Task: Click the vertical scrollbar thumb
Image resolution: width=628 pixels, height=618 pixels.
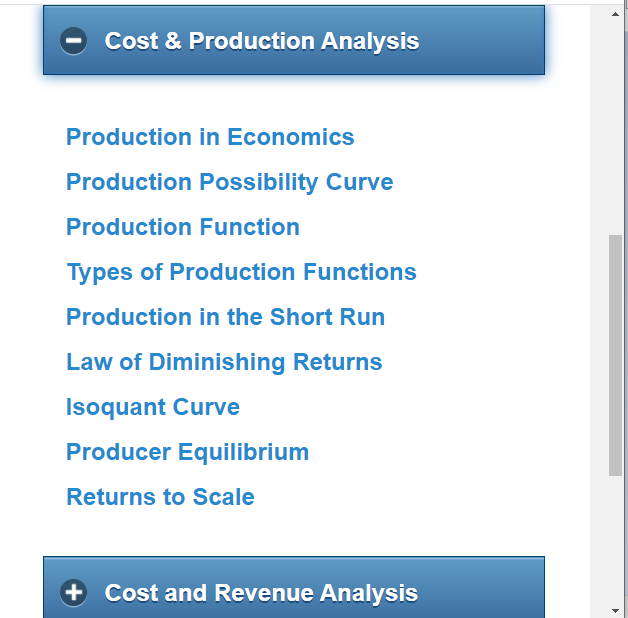Action: [x=615, y=355]
